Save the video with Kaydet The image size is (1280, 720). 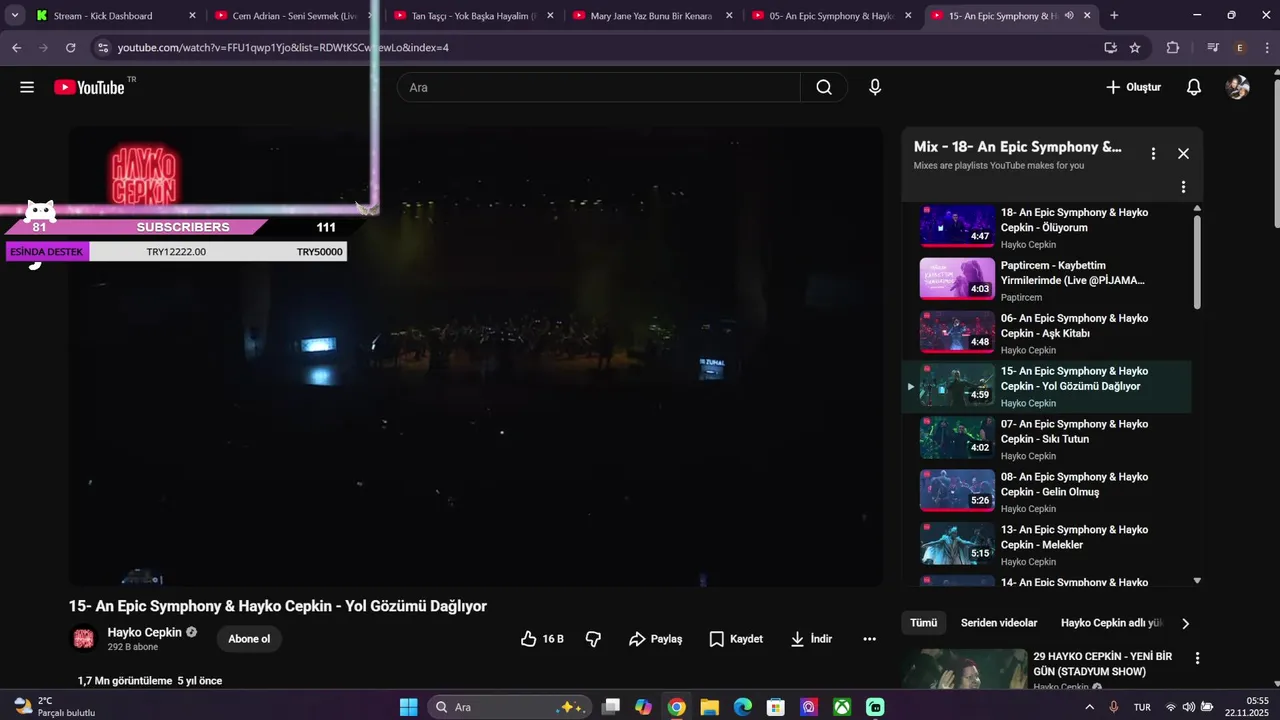point(736,639)
